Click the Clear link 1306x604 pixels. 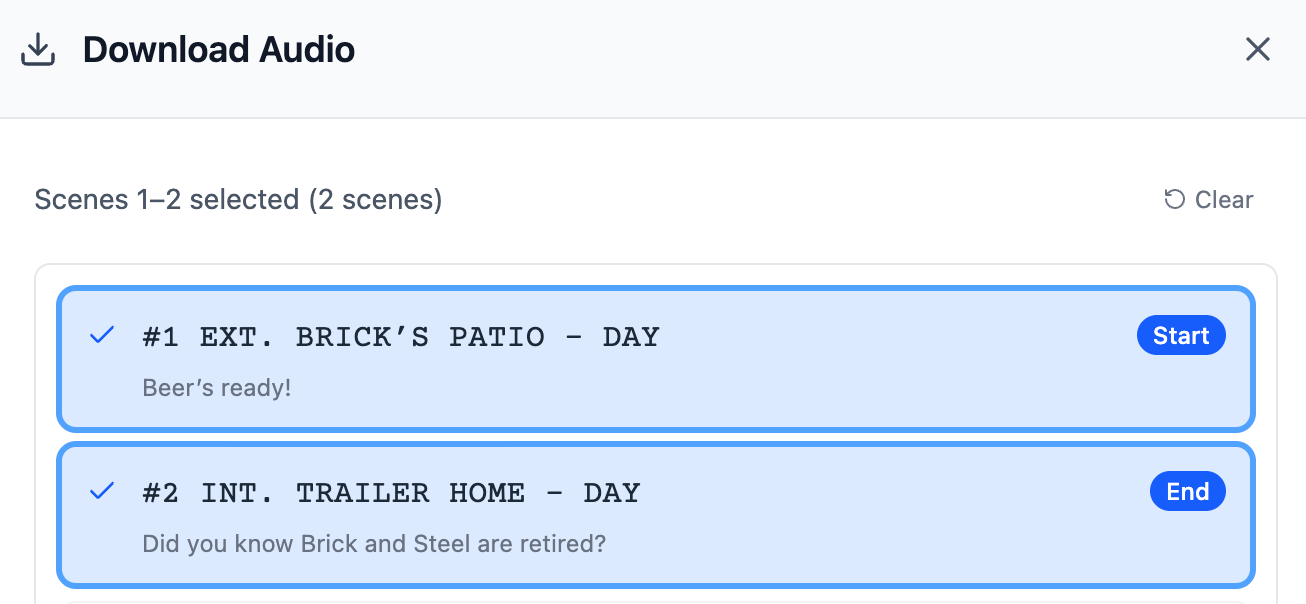point(1224,199)
